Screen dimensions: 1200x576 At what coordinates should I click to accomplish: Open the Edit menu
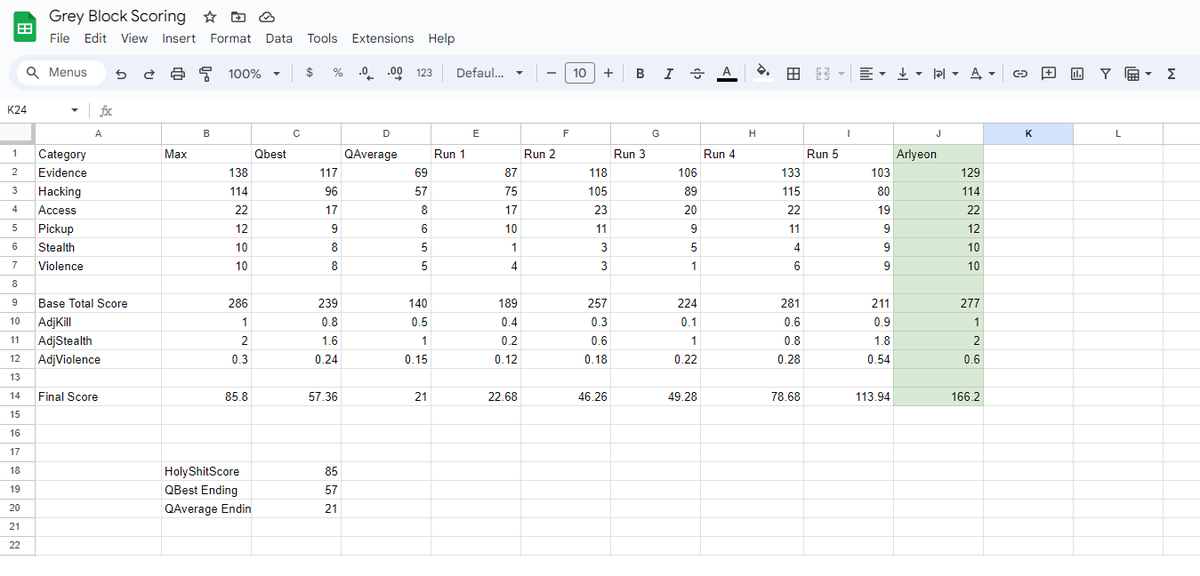[x=95, y=39]
